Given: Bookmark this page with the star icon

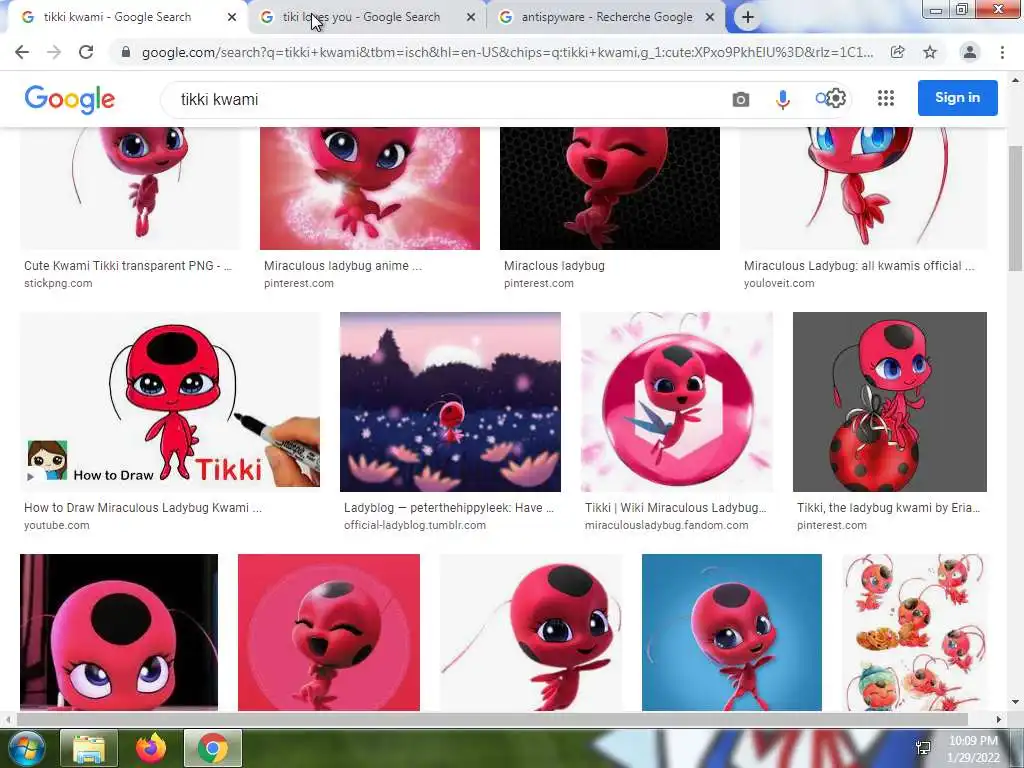Looking at the screenshot, I should pyautogui.click(x=930, y=52).
